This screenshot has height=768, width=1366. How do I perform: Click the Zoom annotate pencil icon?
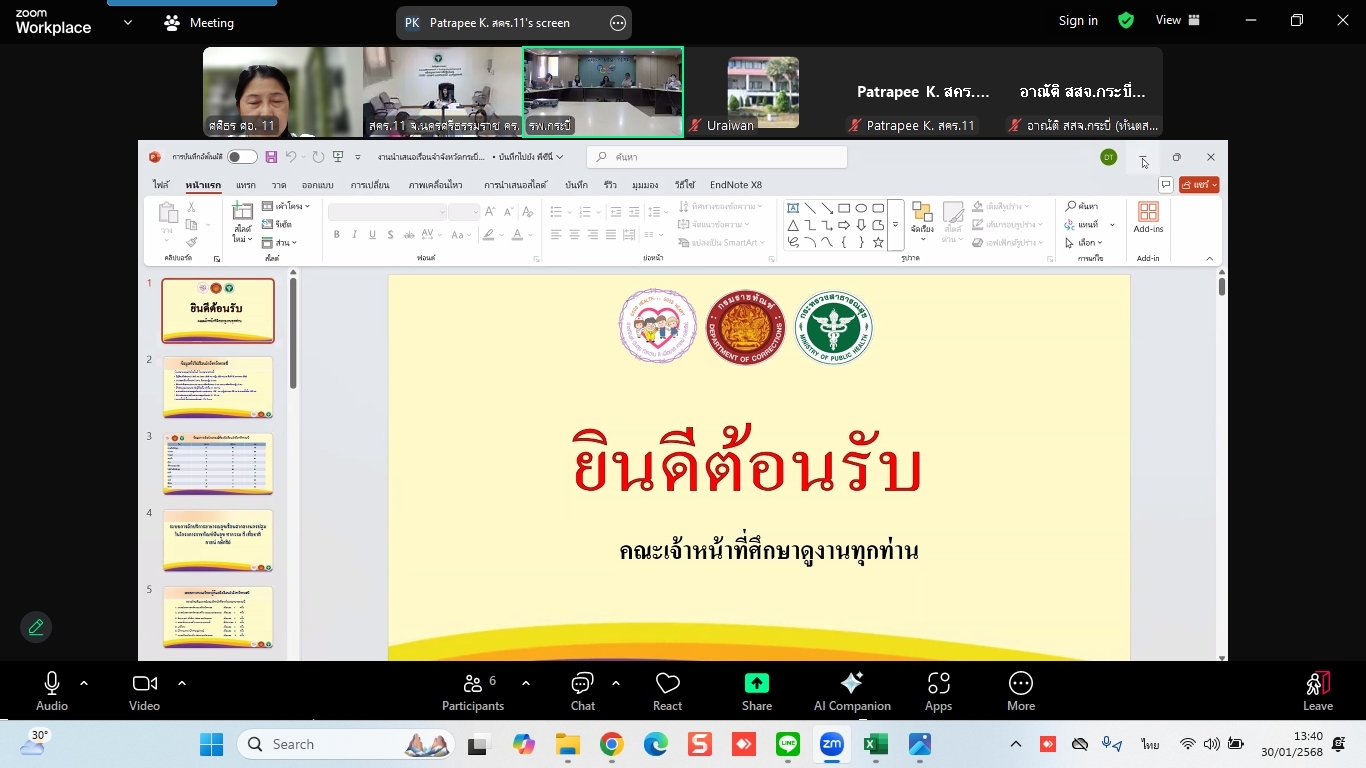pos(36,627)
